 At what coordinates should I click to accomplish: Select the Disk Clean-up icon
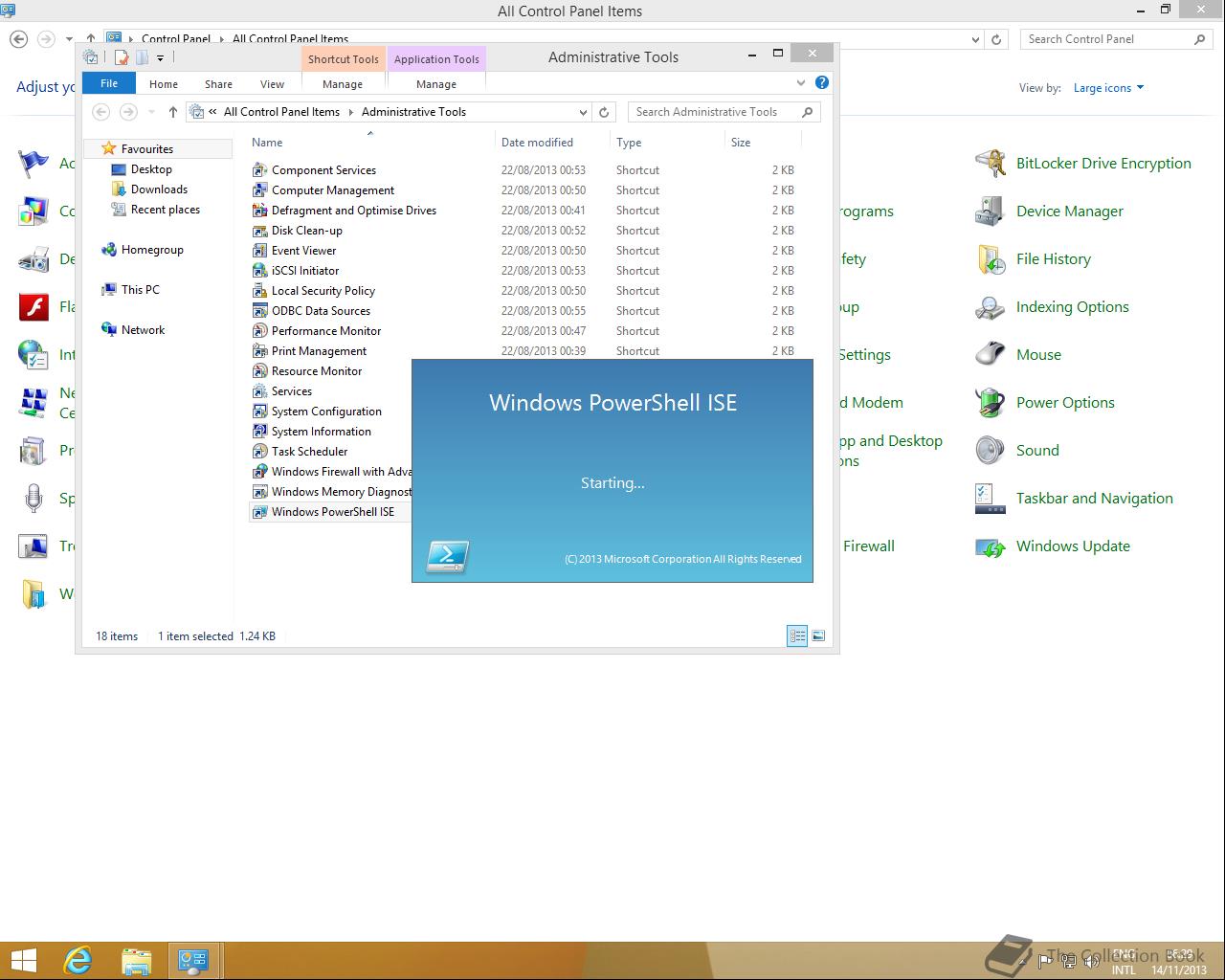click(x=259, y=231)
